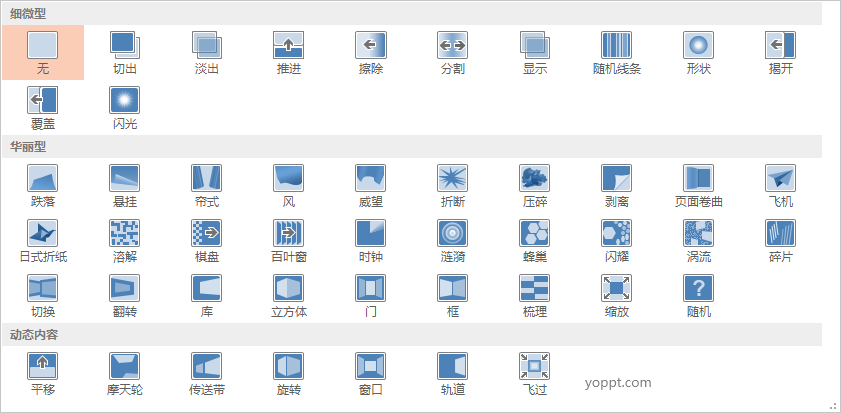Choose the 闪光 flash transition
This screenshot has width=841, height=413.
tap(125, 107)
